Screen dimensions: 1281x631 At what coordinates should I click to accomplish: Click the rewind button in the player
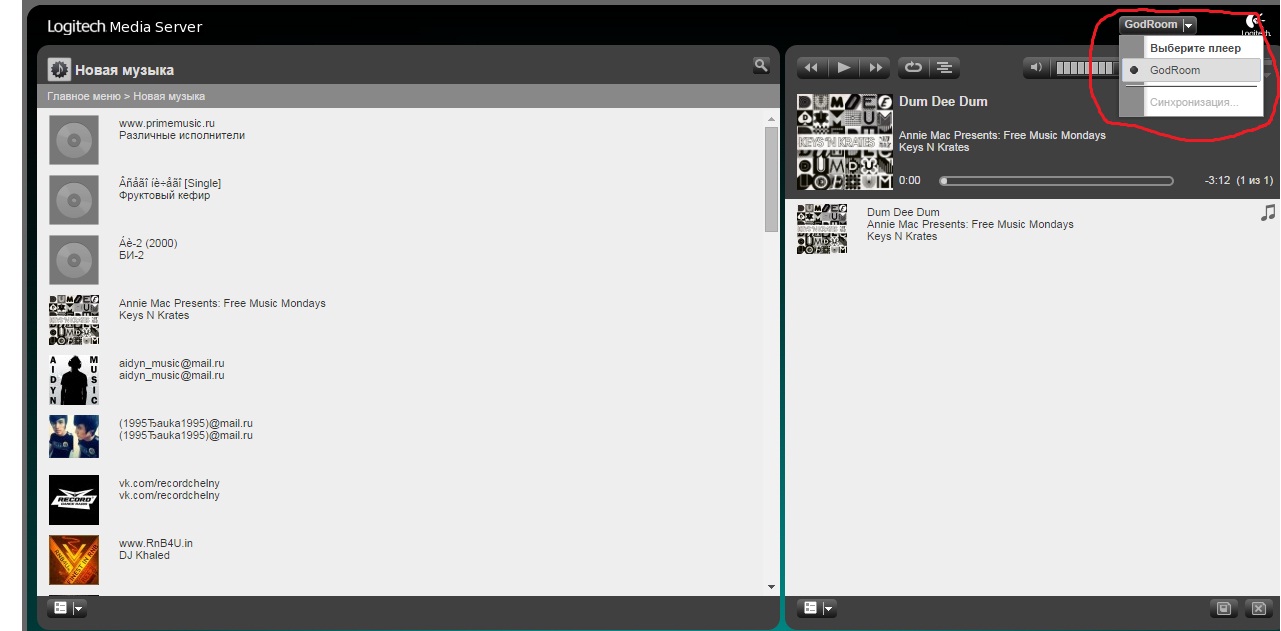coord(811,68)
